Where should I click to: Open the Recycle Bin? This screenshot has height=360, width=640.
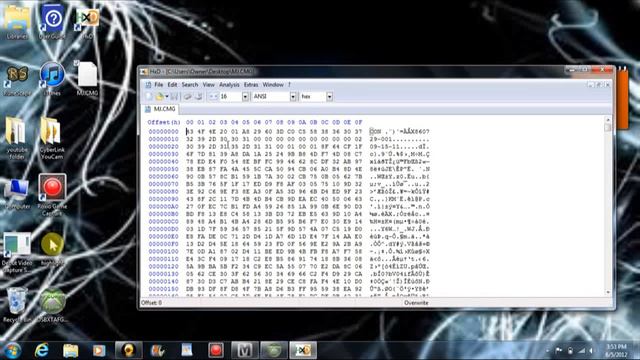point(17,304)
